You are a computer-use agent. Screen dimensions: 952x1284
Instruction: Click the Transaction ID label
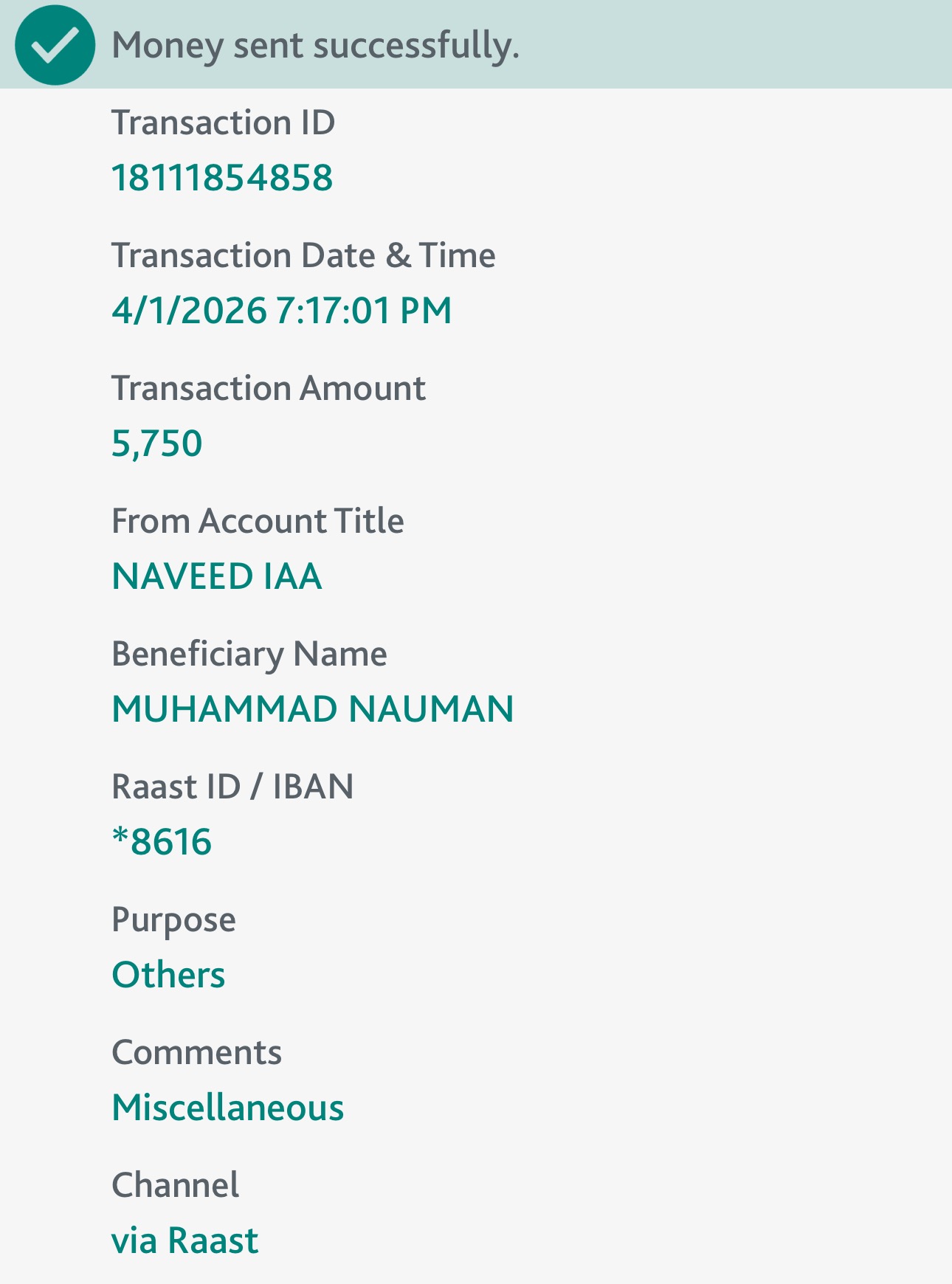coord(223,122)
